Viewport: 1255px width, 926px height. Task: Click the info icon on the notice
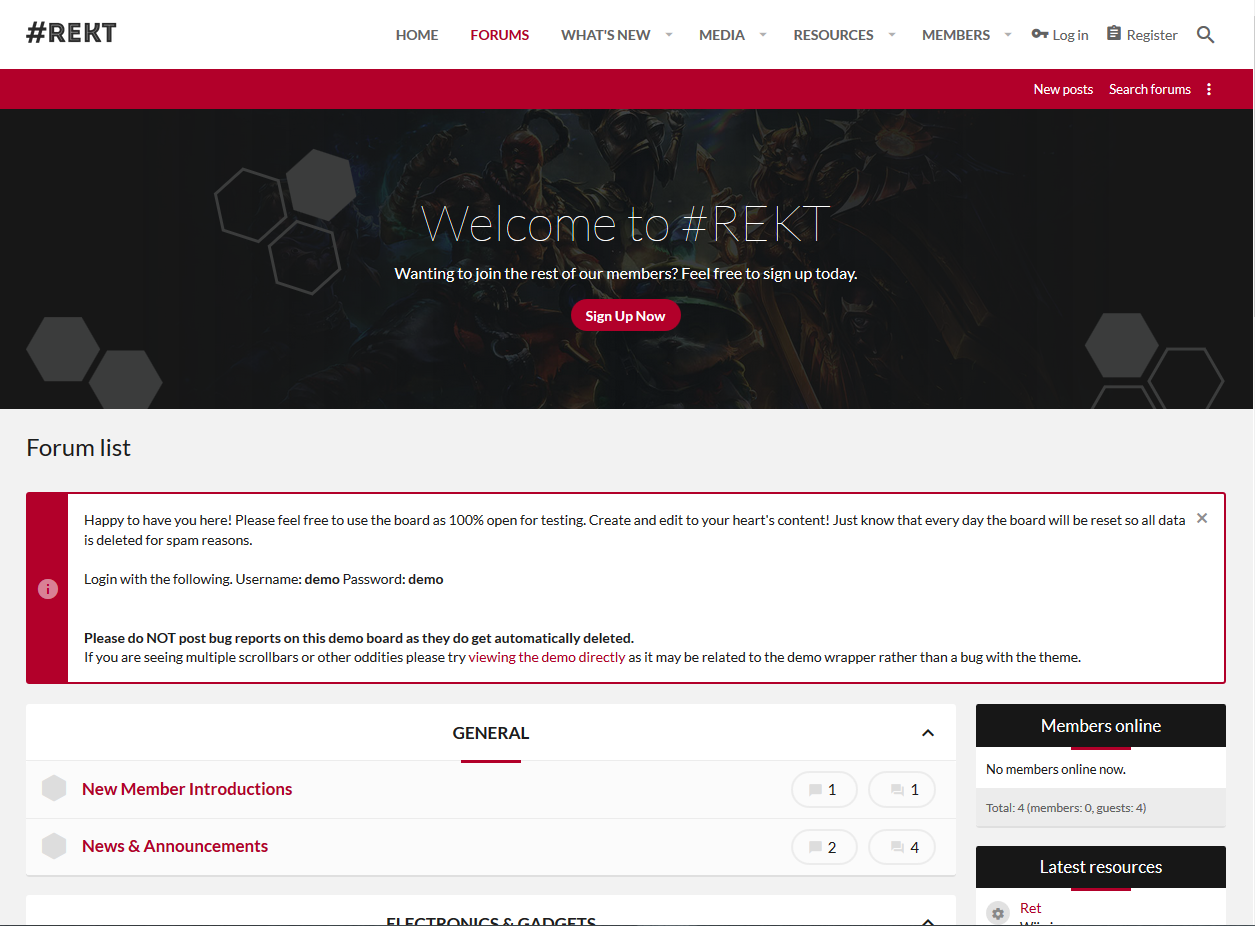(x=48, y=589)
